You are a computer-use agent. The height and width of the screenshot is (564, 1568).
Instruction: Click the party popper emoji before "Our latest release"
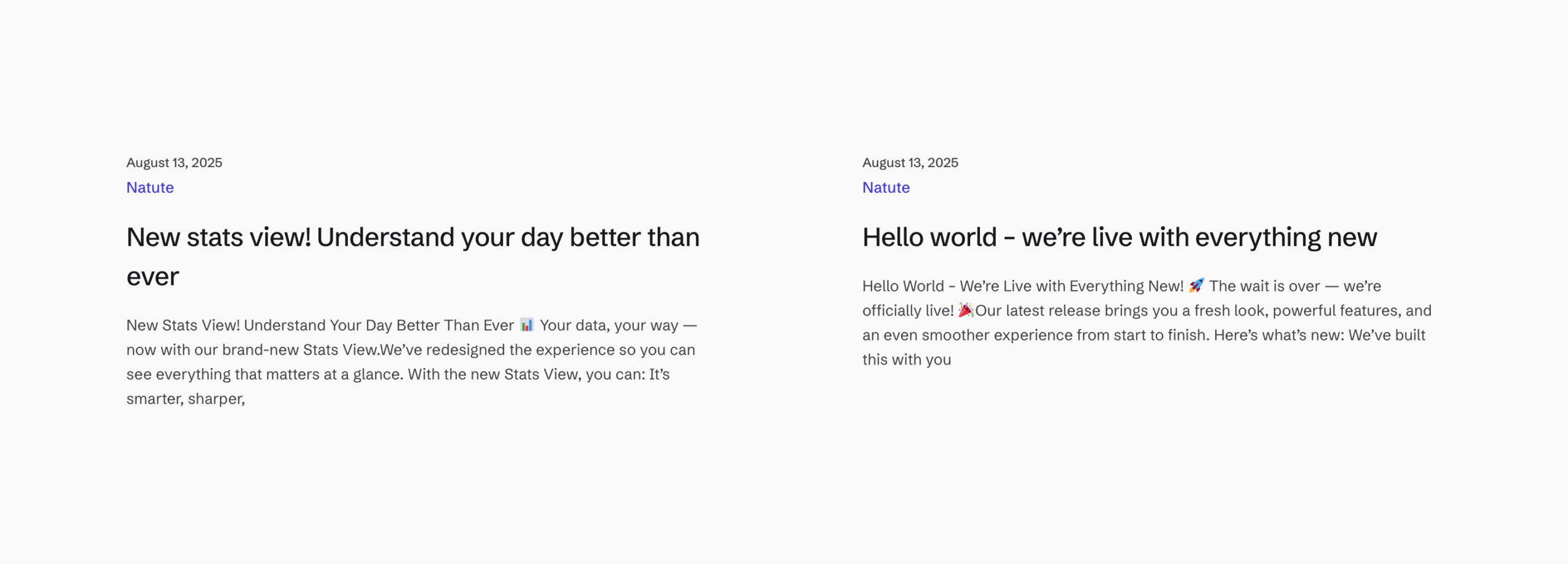point(966,310)
